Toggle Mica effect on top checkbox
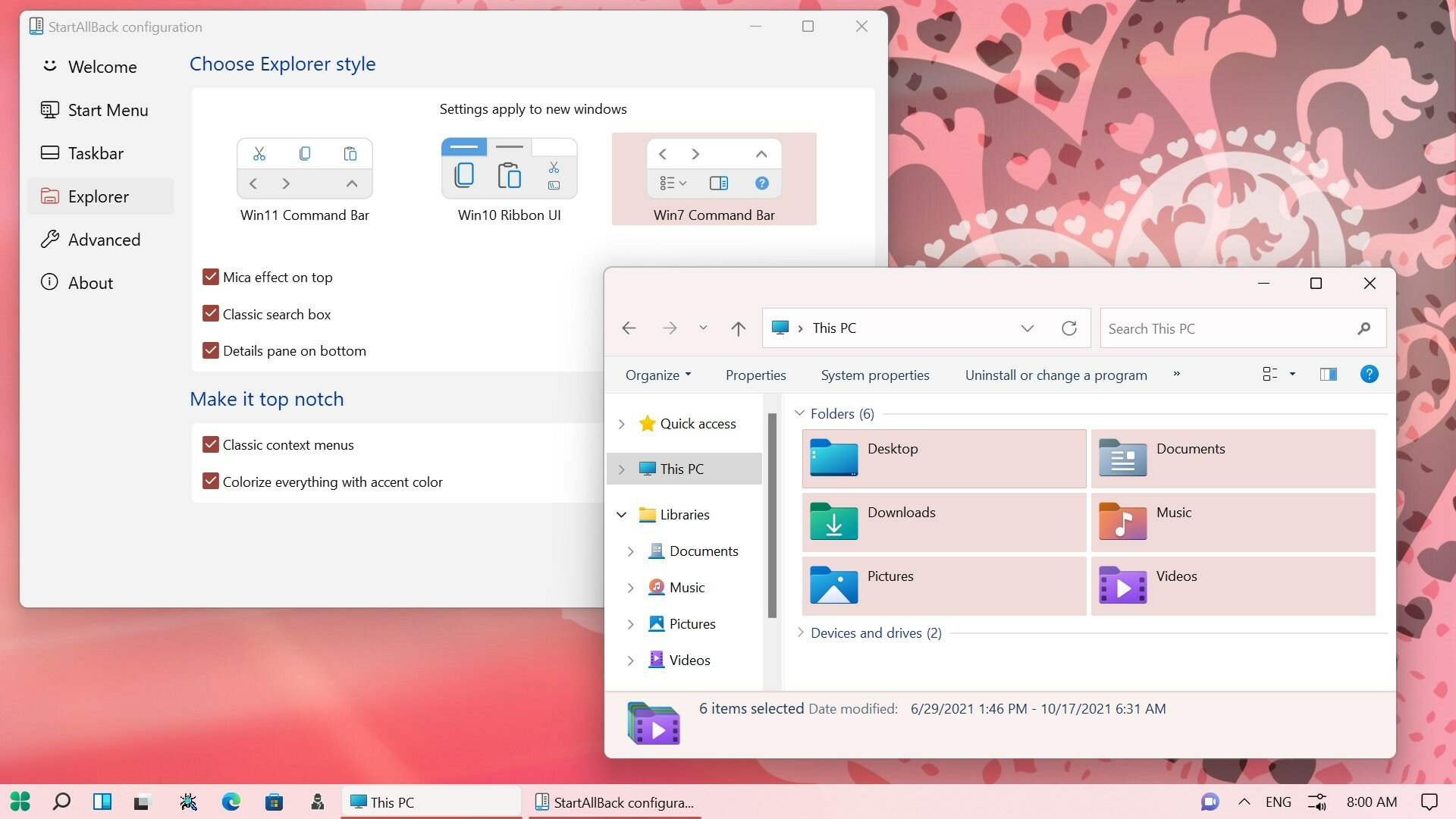This screenshot has height=819, width=1456. click(x=210, y=277)
